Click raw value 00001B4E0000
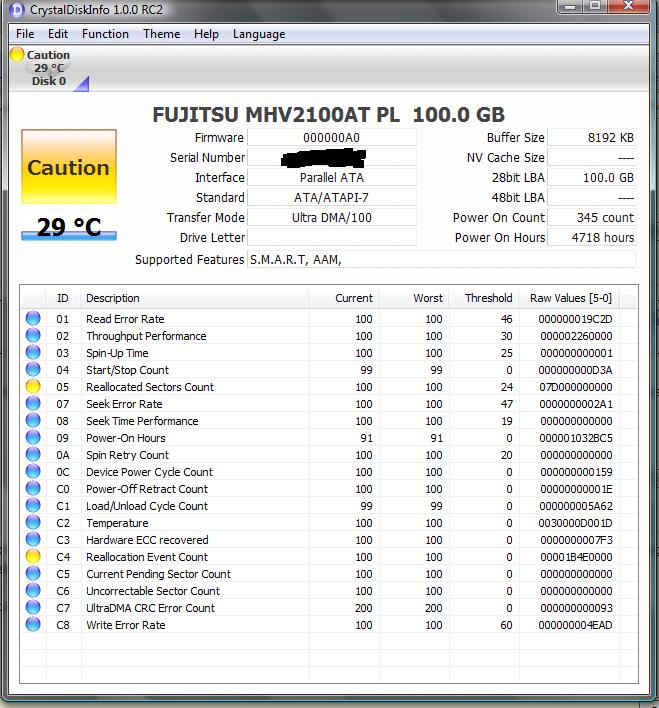 (x=576, y=557)
